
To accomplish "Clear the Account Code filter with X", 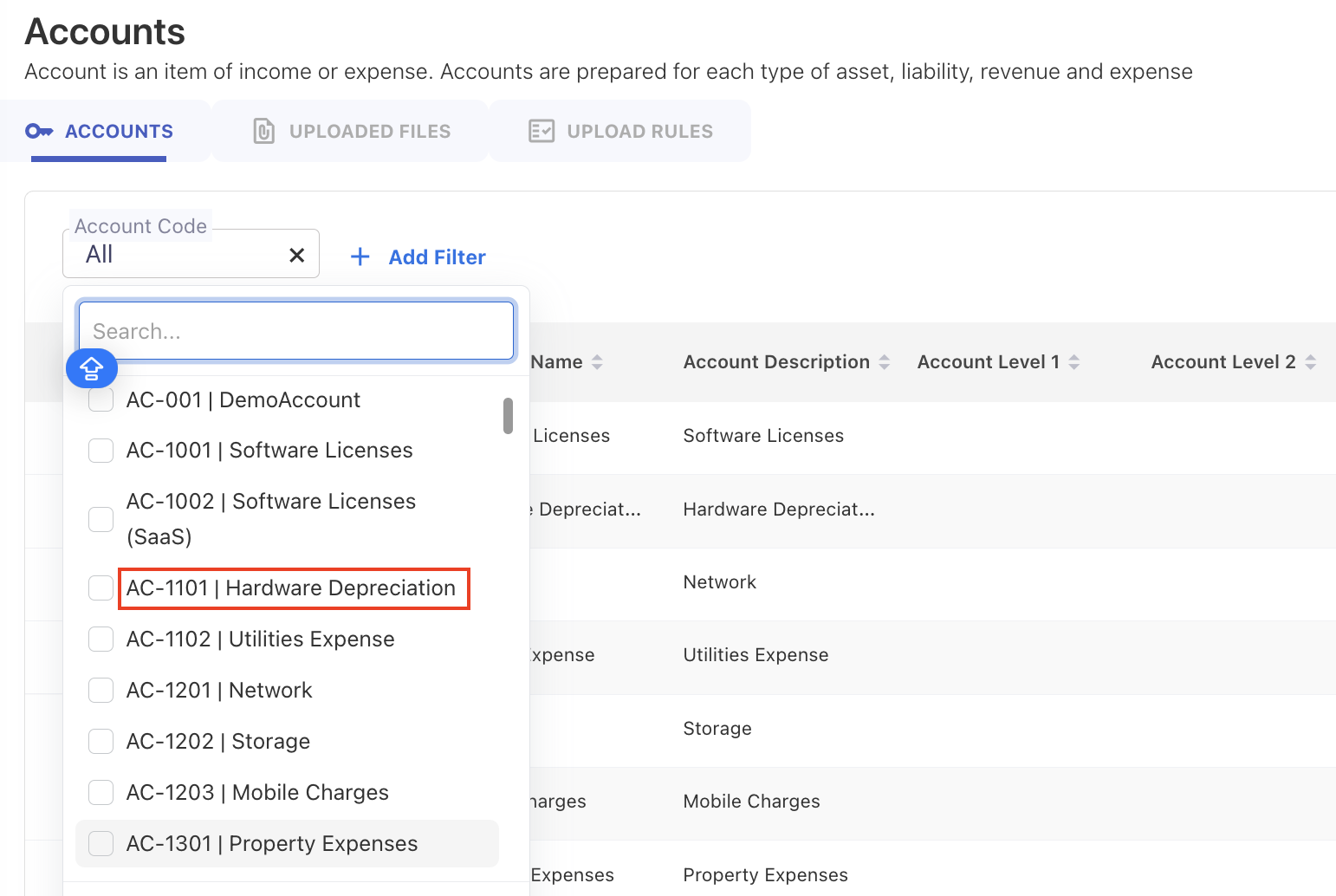I will [x=296, y=255].
